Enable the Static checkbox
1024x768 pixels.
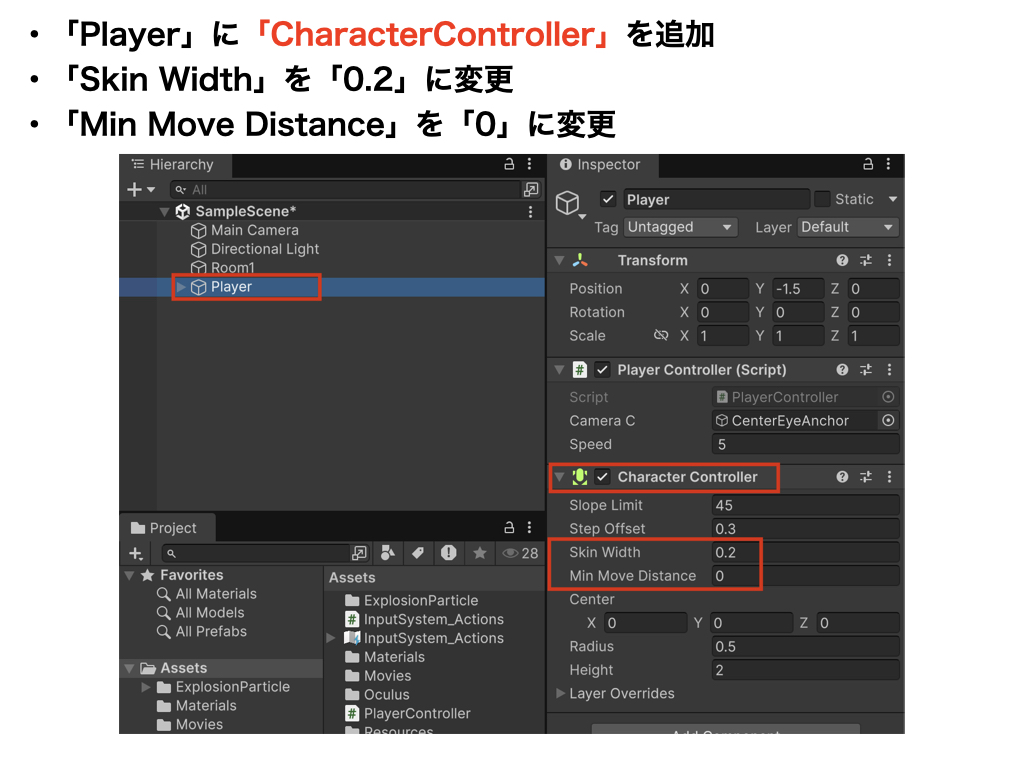822,199
